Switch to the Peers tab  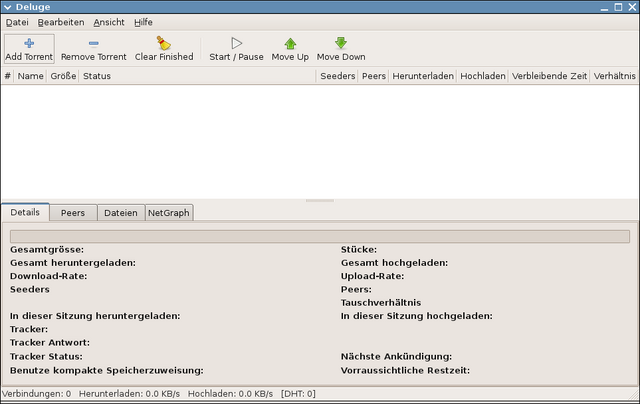[x=73, y=213]
